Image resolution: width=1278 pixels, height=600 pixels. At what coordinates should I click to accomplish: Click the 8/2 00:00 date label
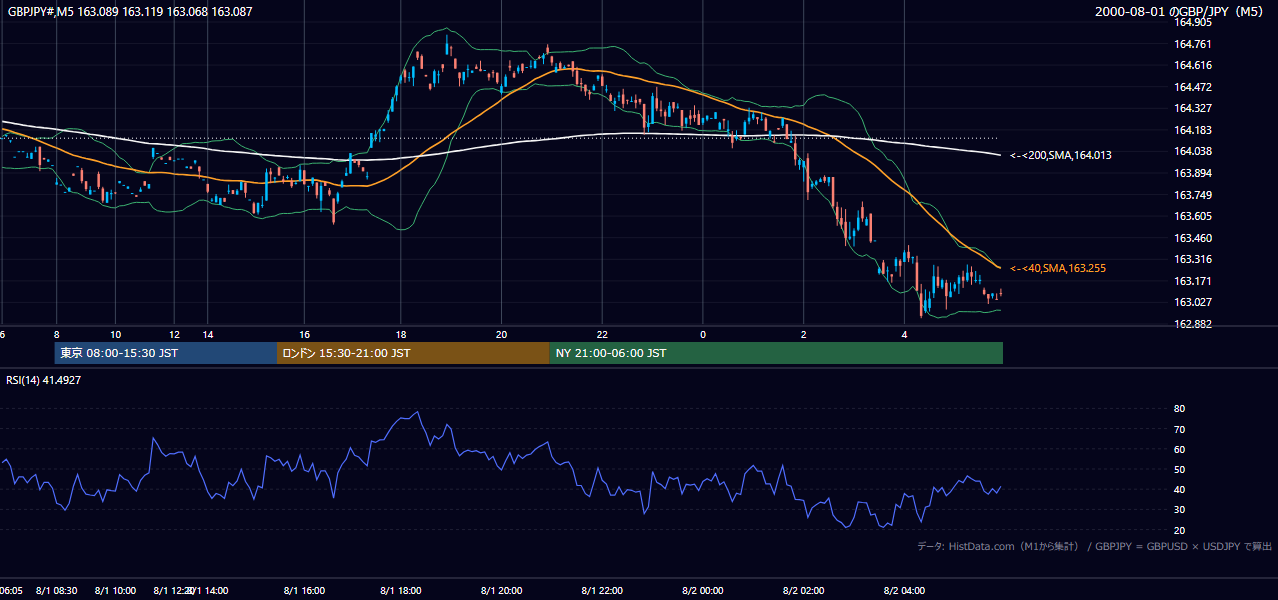click(703, 591)
